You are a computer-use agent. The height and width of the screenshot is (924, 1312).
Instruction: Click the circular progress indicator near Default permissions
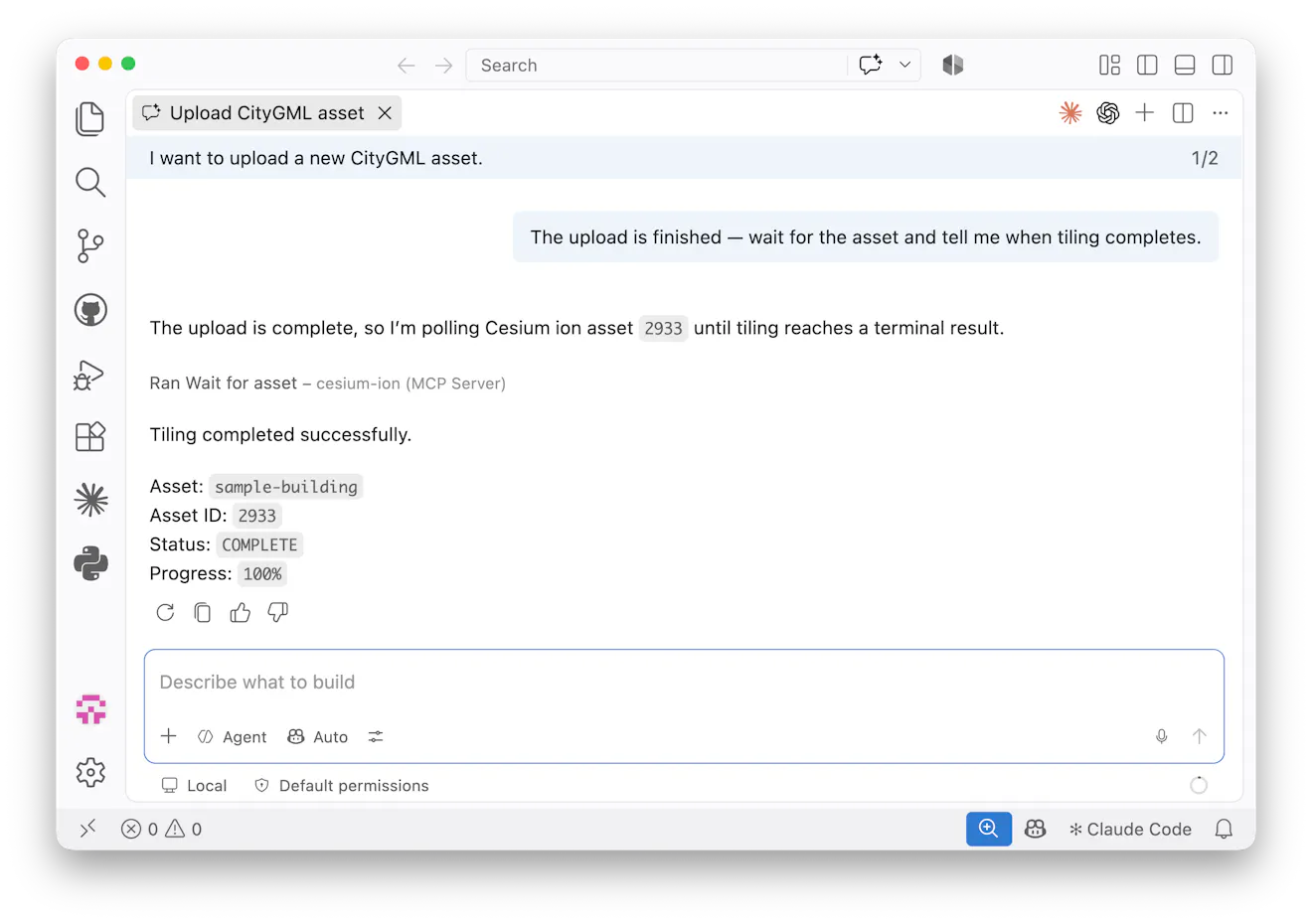tap(1199, 785)
